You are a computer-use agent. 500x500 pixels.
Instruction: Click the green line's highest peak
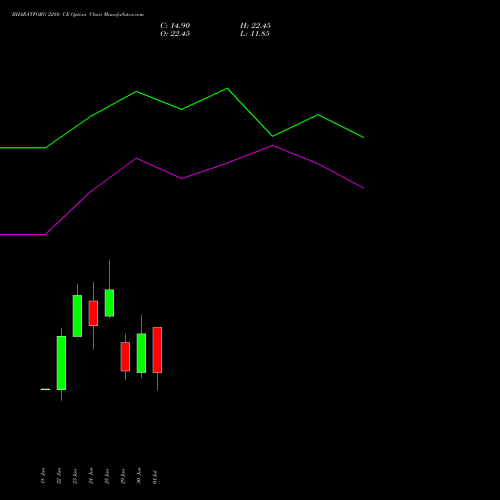coord(227,88)
